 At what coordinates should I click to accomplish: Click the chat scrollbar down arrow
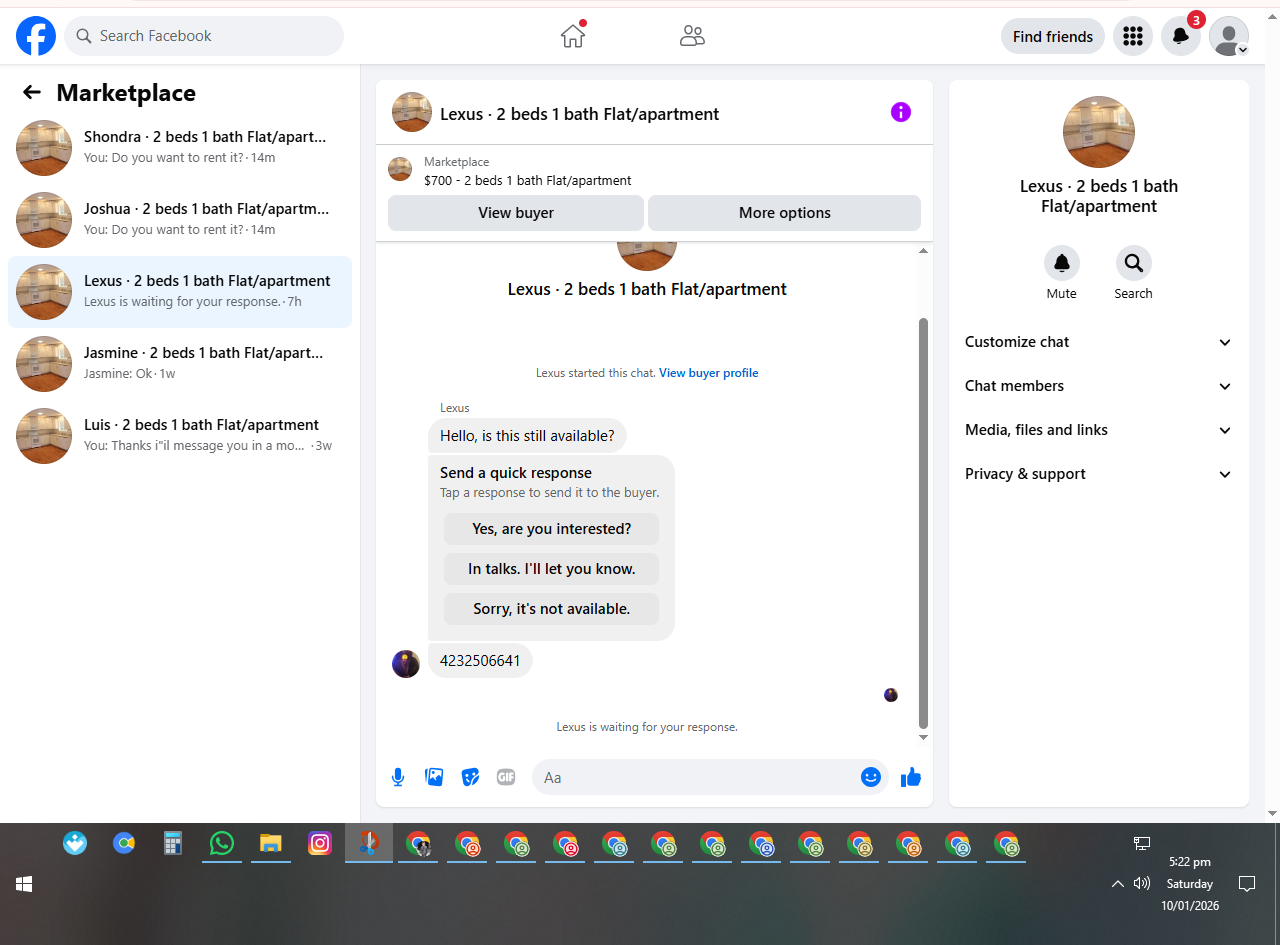click(923, 738)
